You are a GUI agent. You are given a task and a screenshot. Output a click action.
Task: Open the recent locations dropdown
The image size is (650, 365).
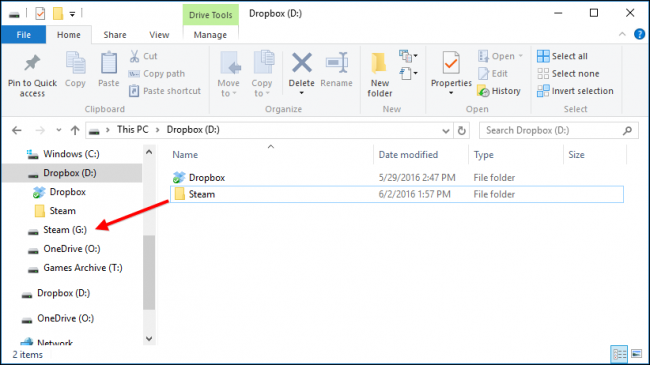pos(58,130)
